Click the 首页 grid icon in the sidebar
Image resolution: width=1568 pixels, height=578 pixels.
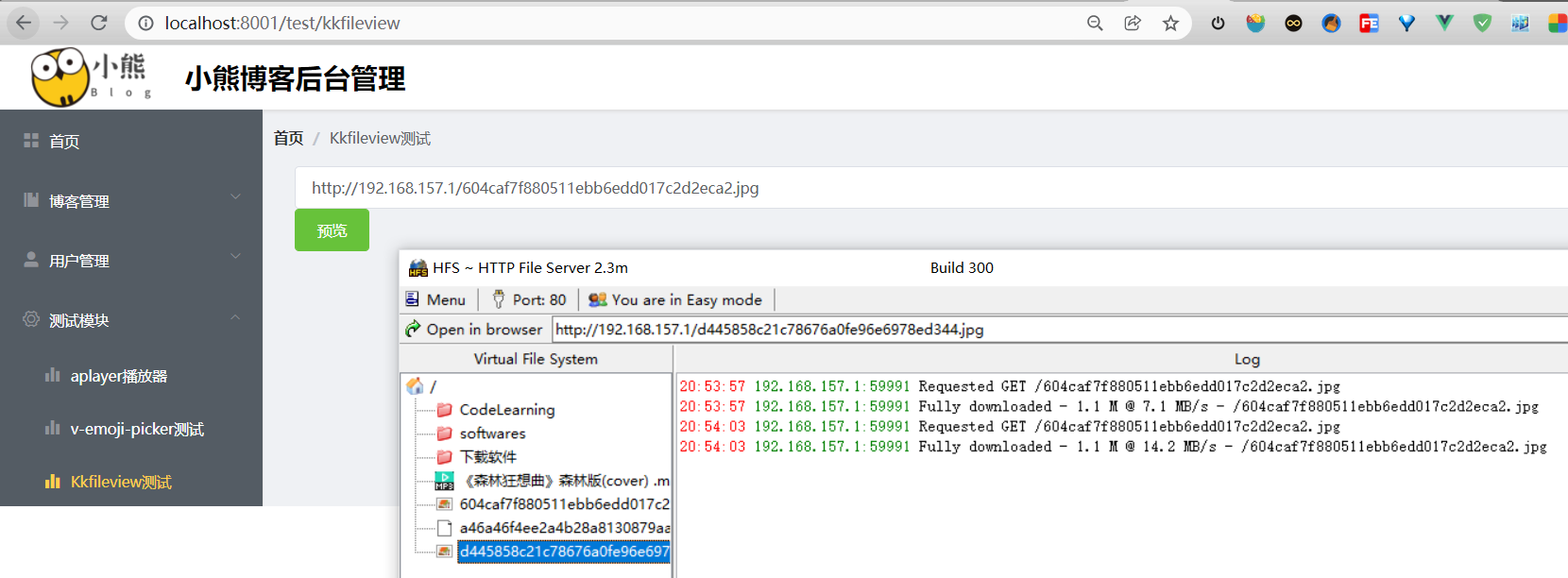coord(31,140)
